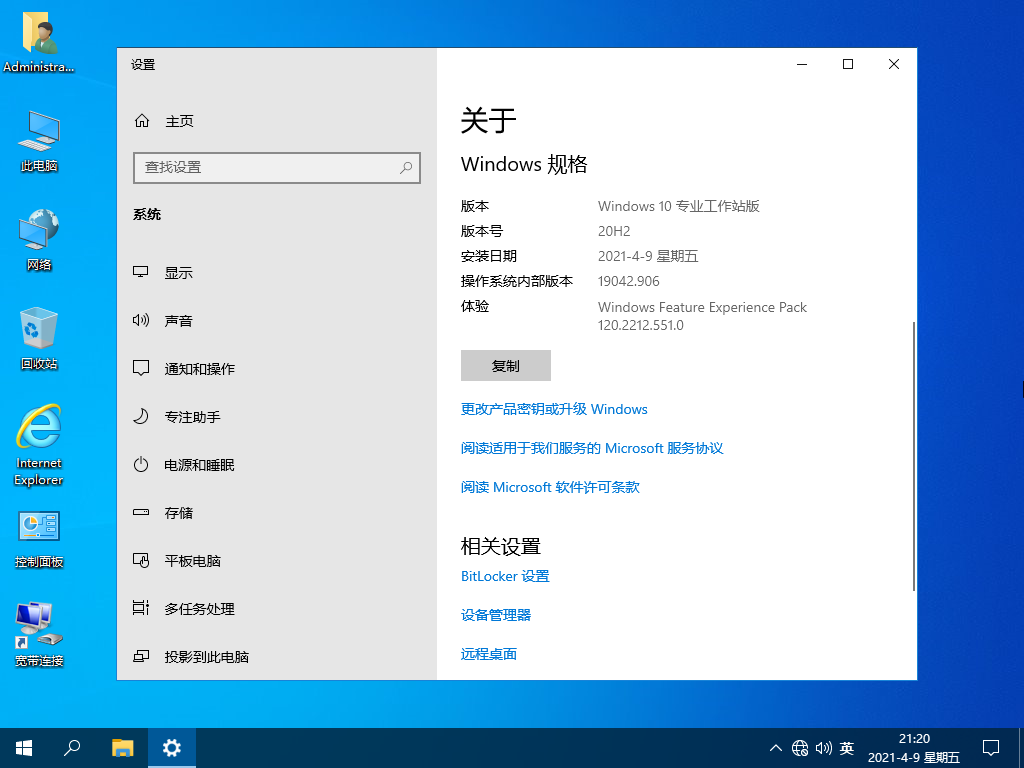Click the home icon beside 主页
Viewport: 1024px width, 768px height.
pyautogui.click(x=142, y=121)
